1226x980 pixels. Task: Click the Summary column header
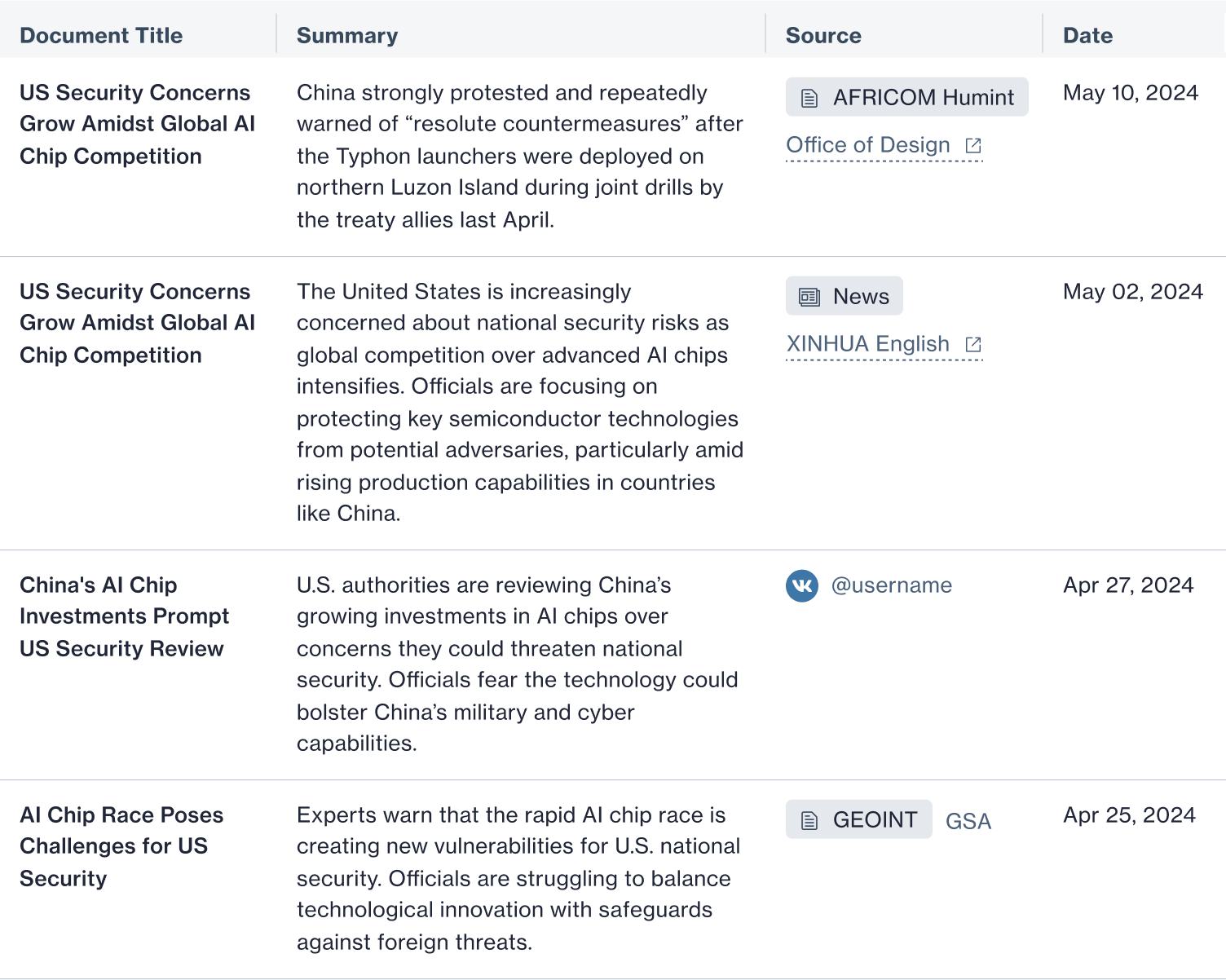tap(347, 36)
